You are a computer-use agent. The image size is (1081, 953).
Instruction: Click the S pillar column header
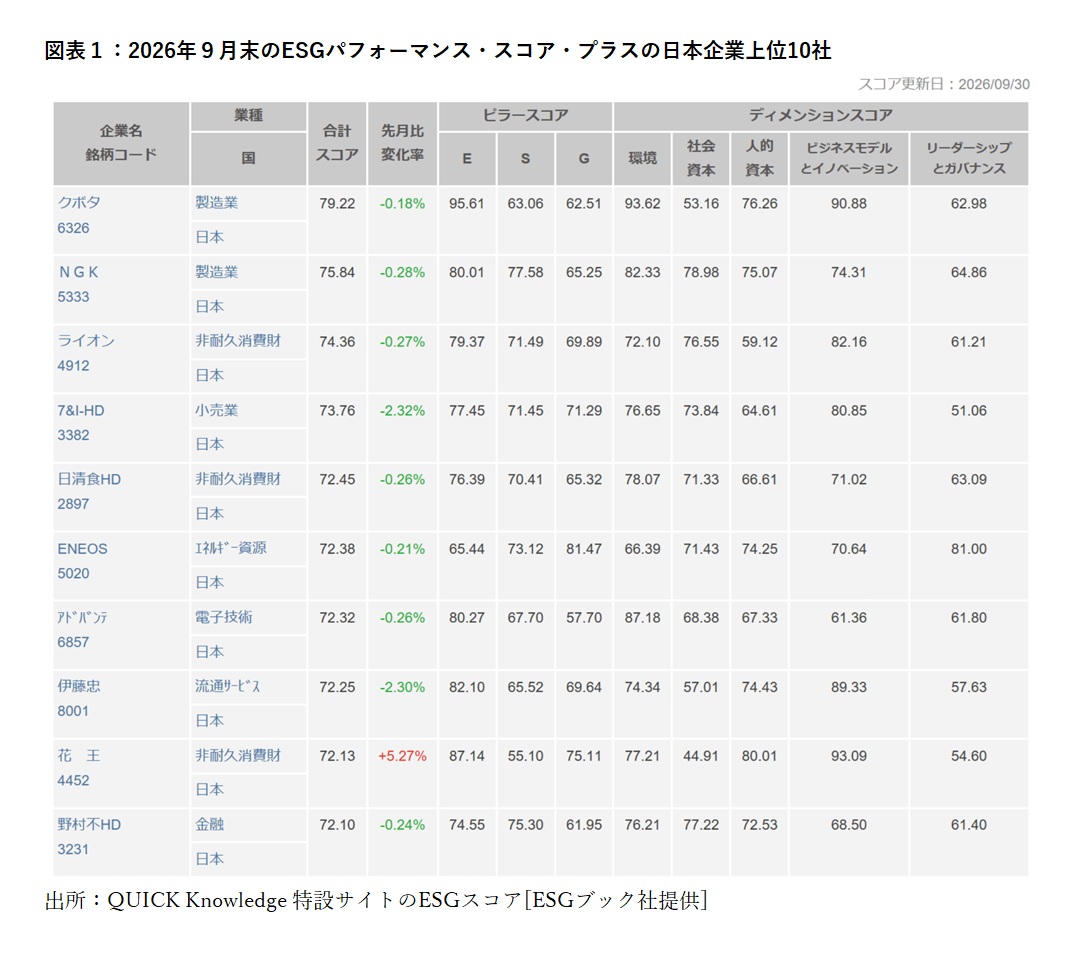pos(525,159)
